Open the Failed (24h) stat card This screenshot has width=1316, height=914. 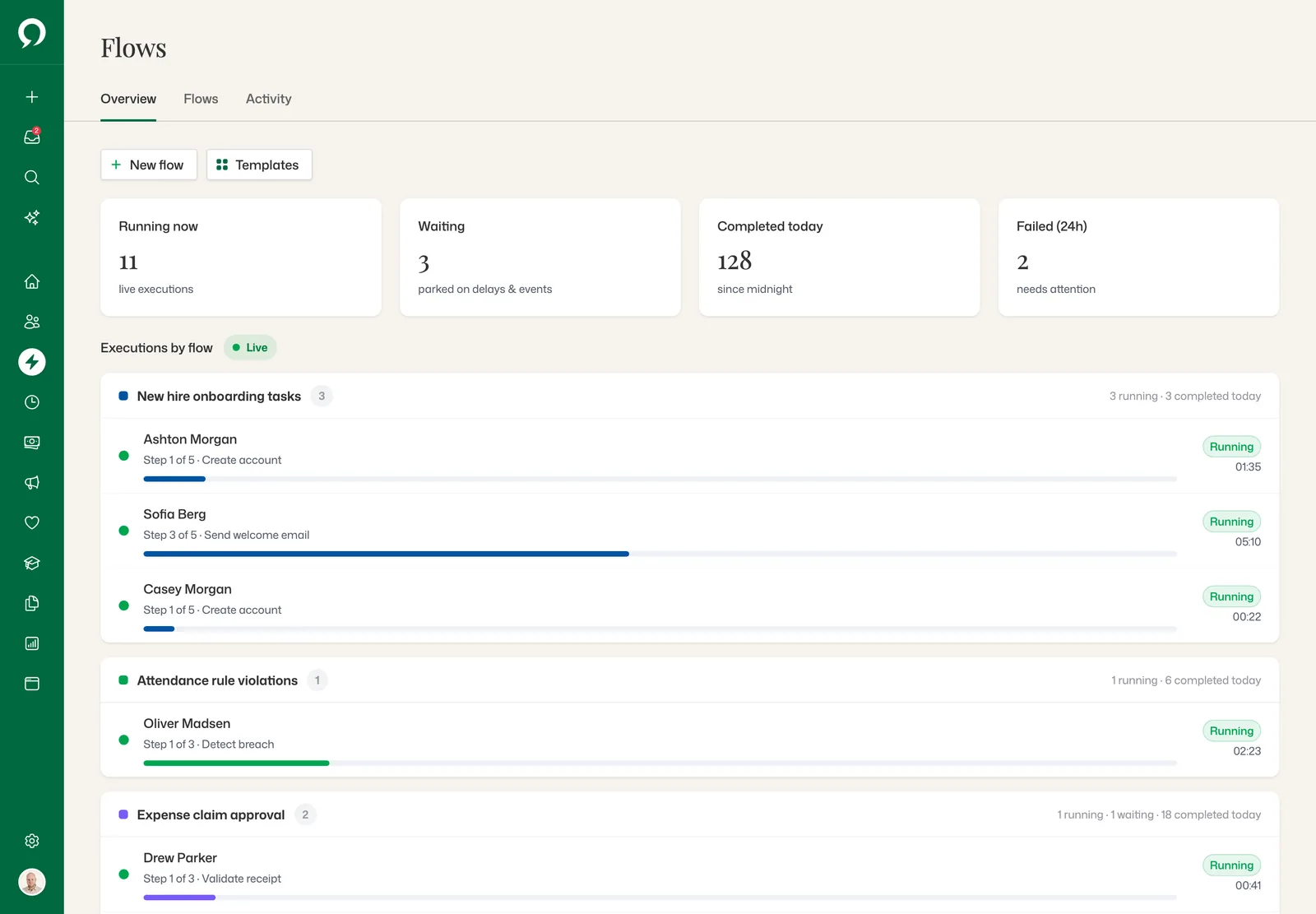tap(1139, 257)
